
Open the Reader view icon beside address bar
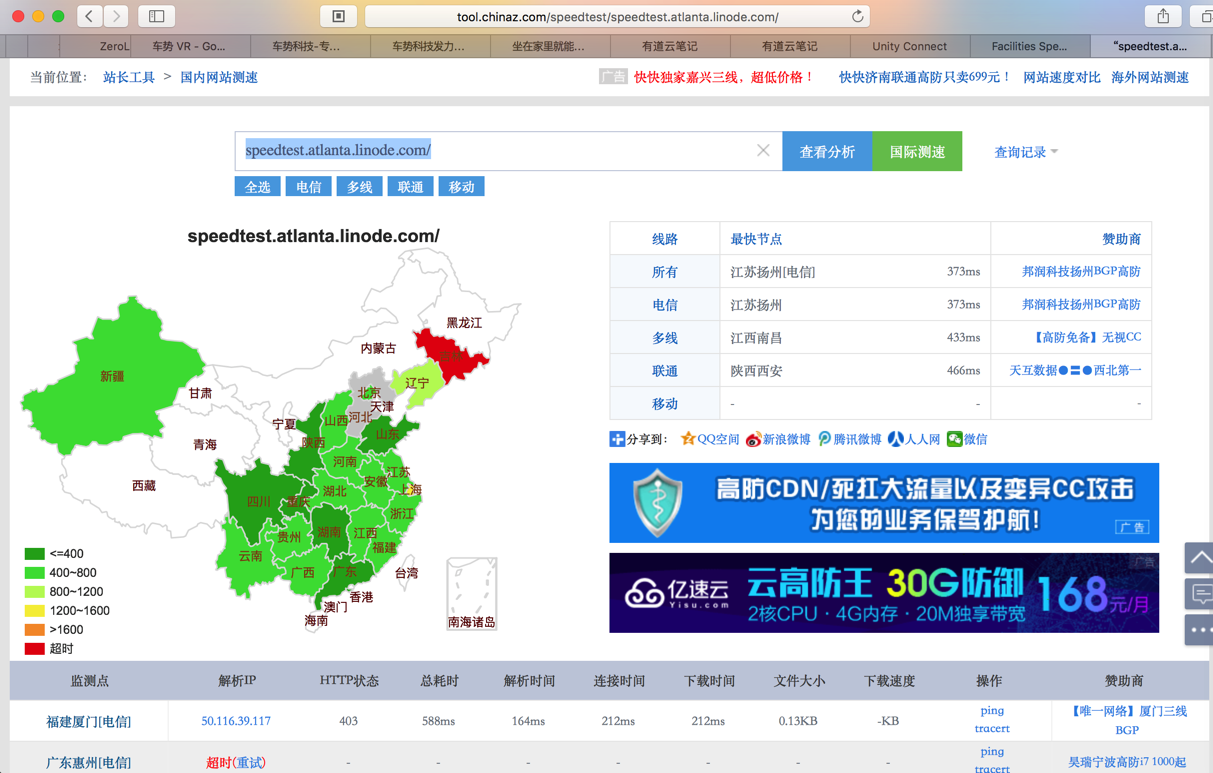(339, 16)
